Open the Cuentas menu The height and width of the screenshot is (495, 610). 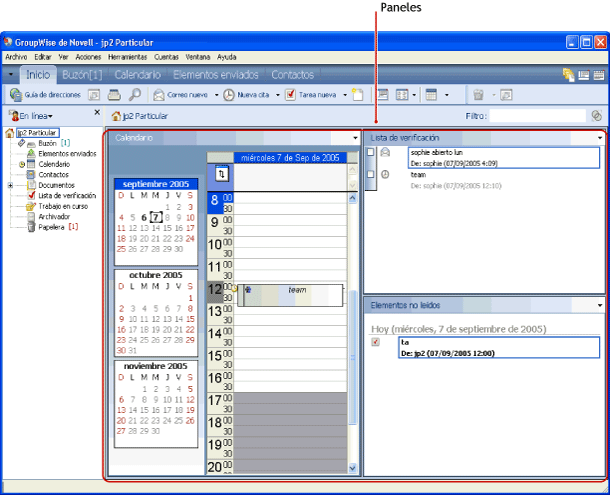[166, 57]
